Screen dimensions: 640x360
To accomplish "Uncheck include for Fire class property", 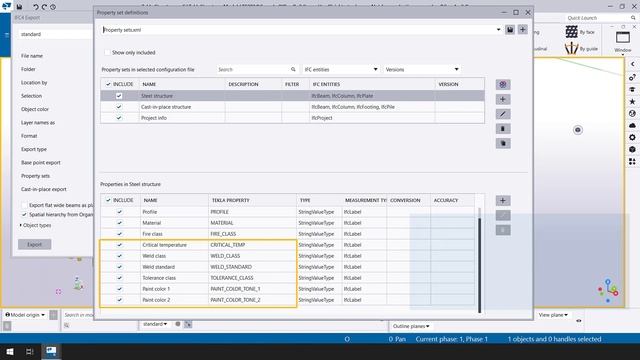I will pyautogui.click(x=120, y=234).
